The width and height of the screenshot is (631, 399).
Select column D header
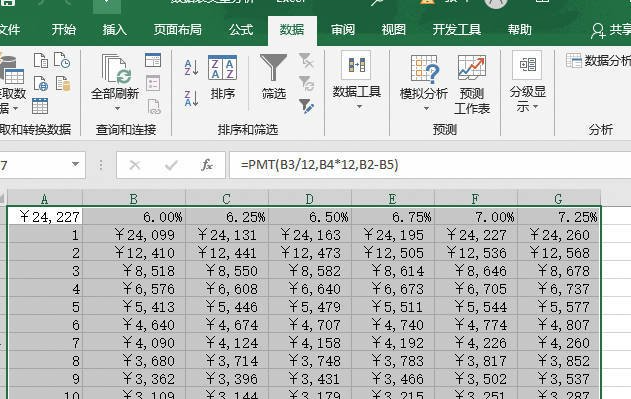pyautogui.click(x=309, y=198)
